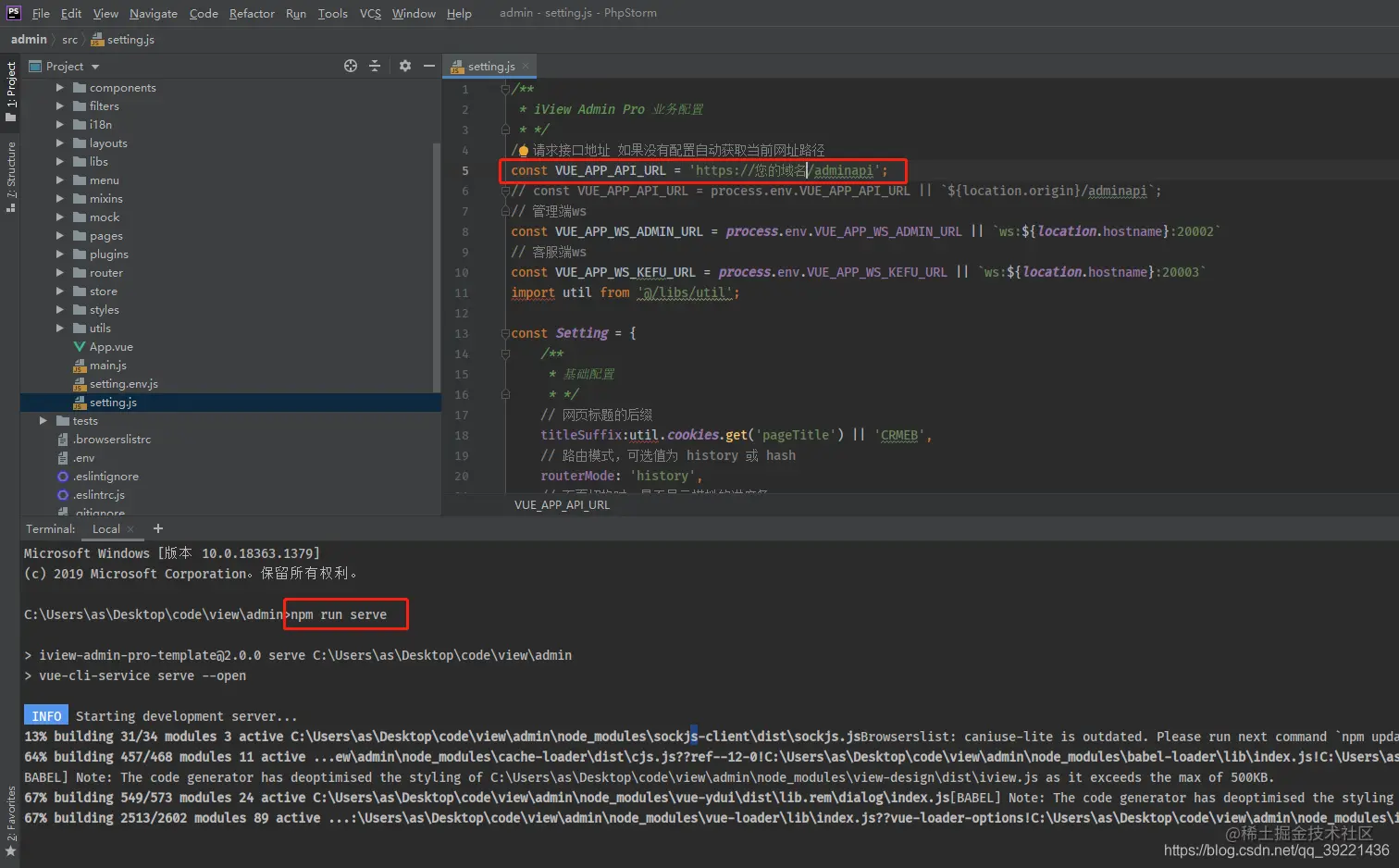The width and height of the screenshot is (1399, 868).
Task: Open Project panel settings gear
Action: pyautogui.click(x=404, y=66)
